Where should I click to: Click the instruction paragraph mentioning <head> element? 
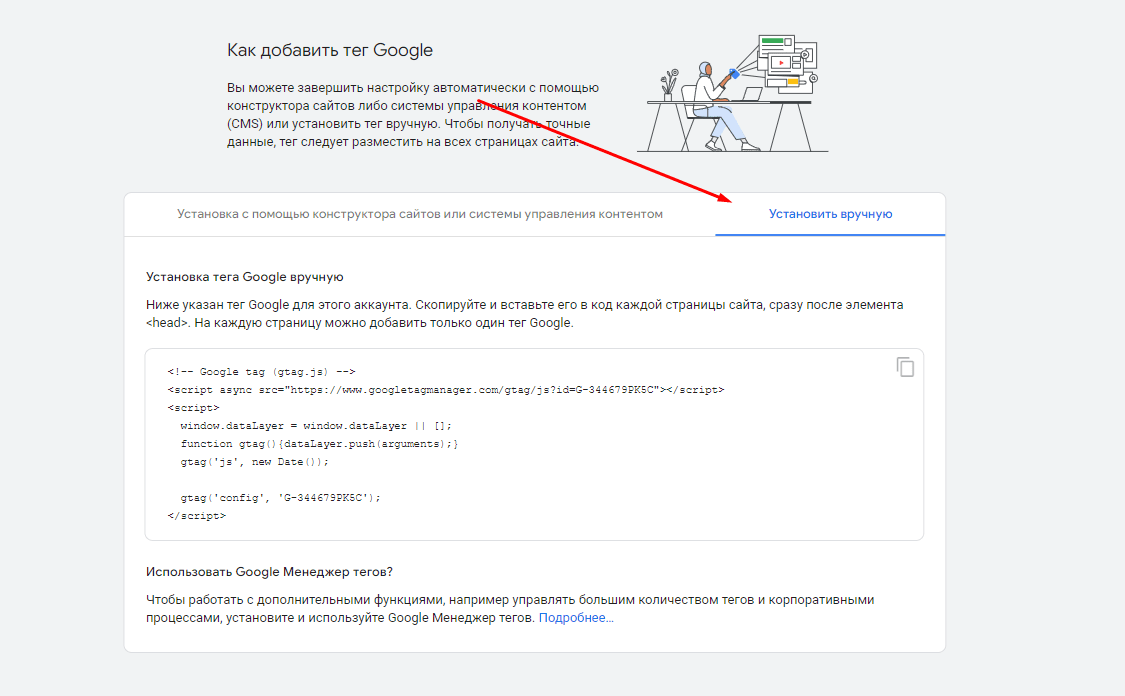click(x=524, y=313)
